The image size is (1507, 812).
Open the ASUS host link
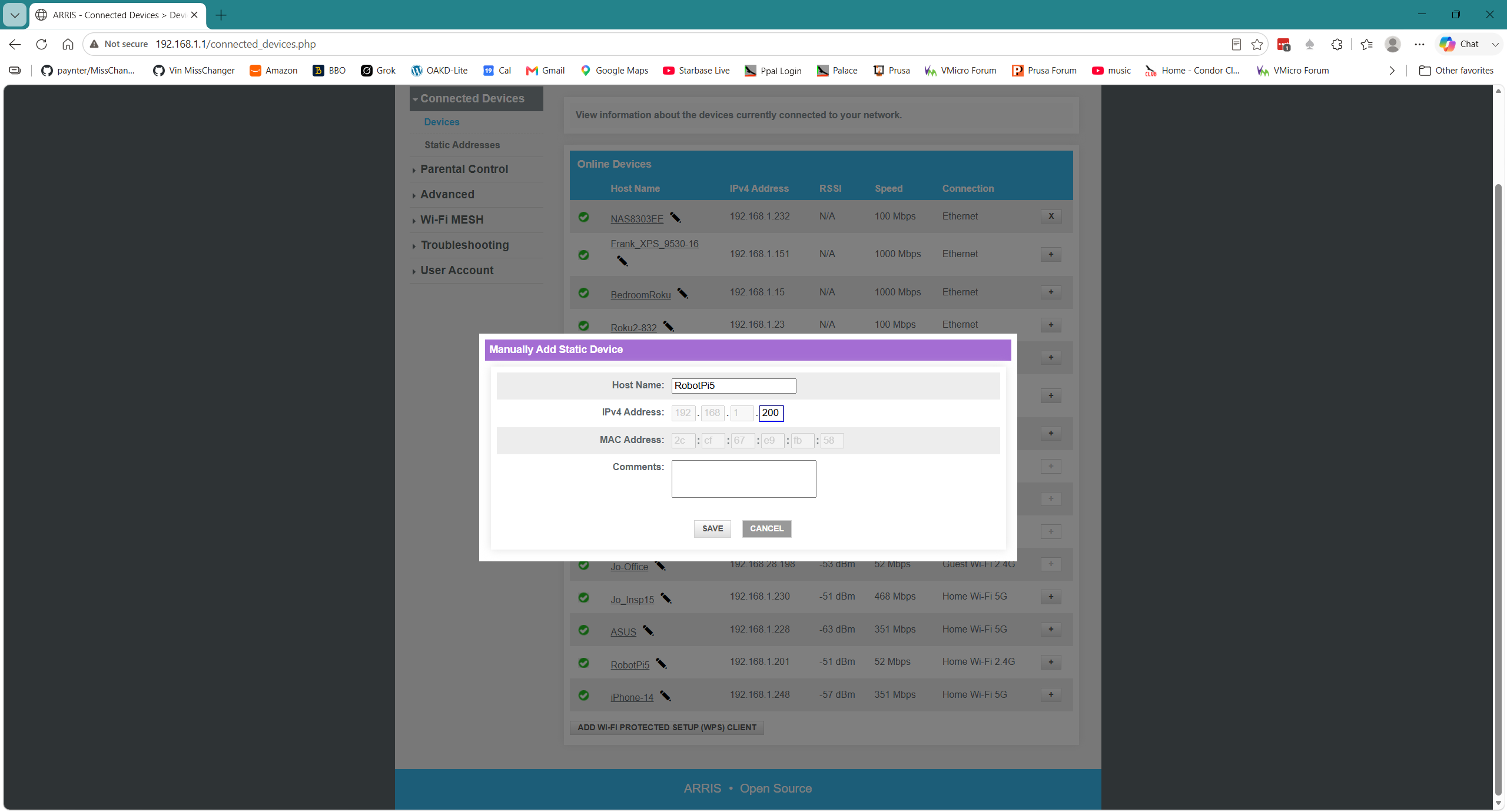point(623,632)
